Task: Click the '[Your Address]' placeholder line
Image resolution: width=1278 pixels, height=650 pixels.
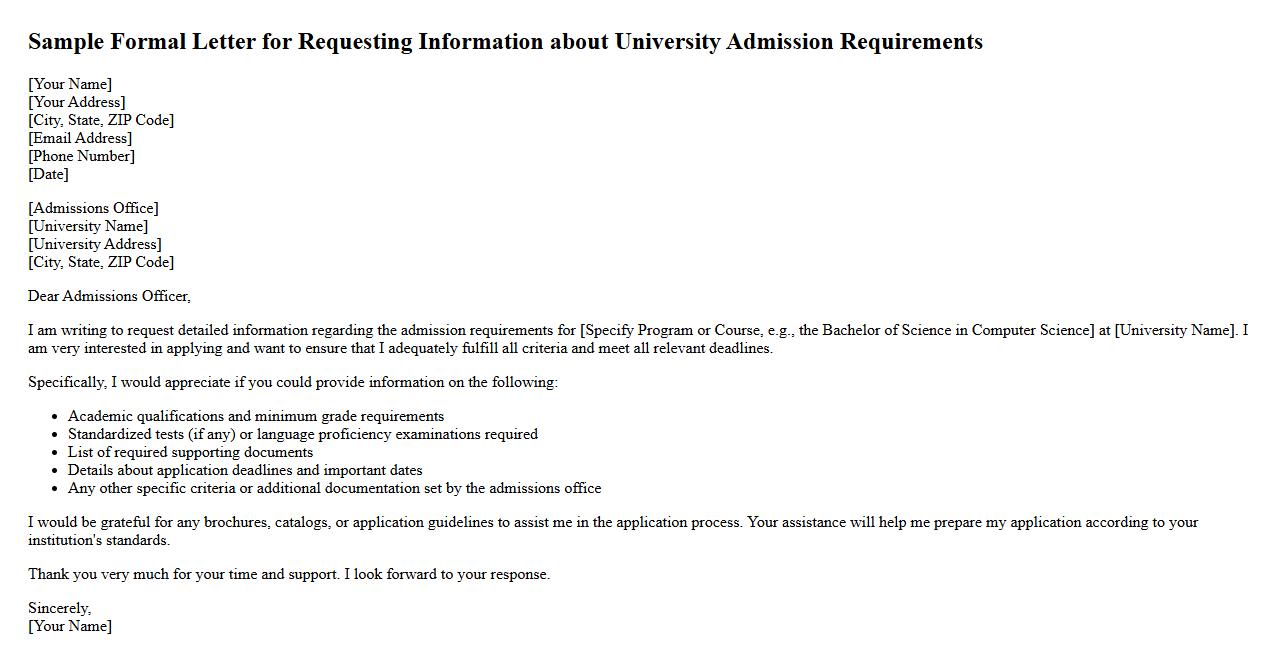Action: click(x=77, y=102)
